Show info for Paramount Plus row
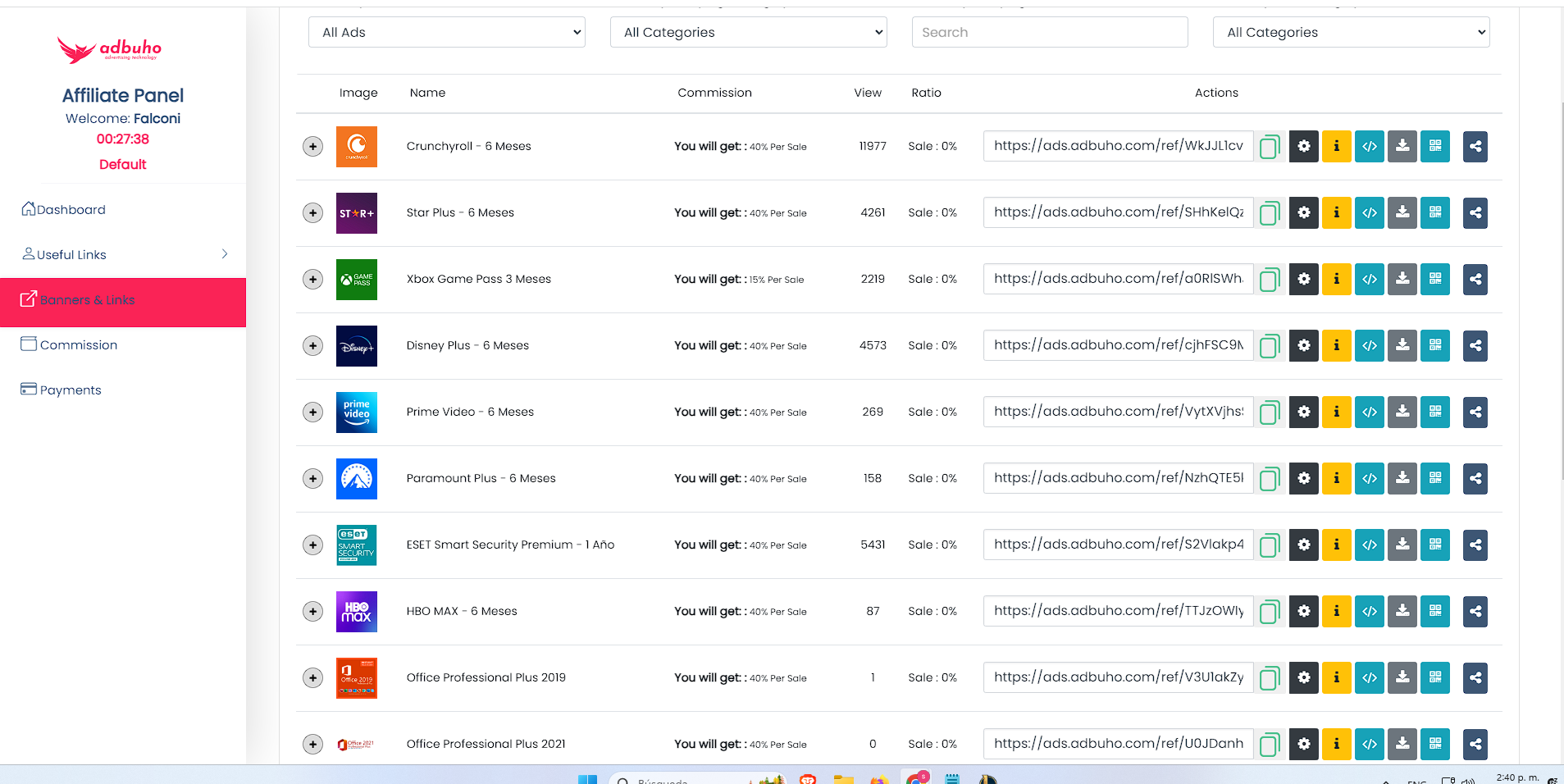 [1337, 479]
